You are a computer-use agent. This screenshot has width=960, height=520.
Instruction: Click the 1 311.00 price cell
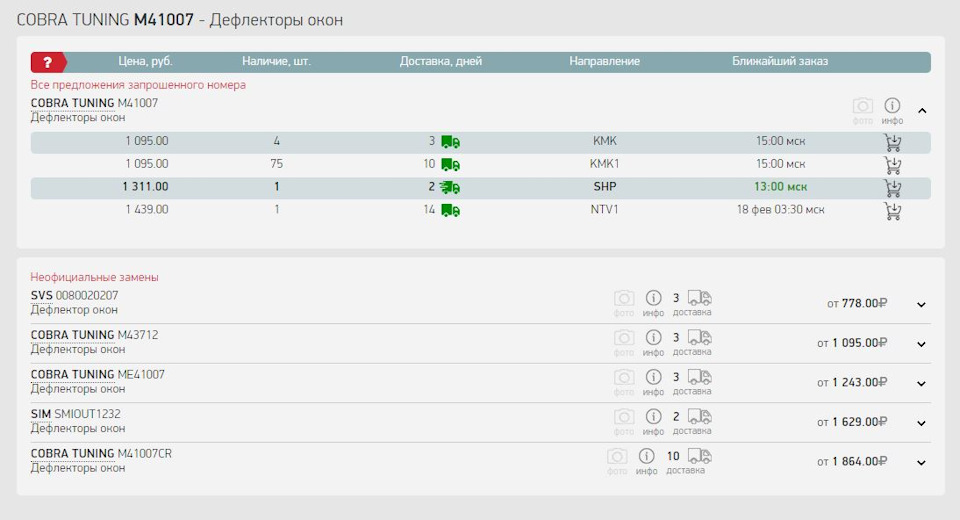(x=145, y=187)
